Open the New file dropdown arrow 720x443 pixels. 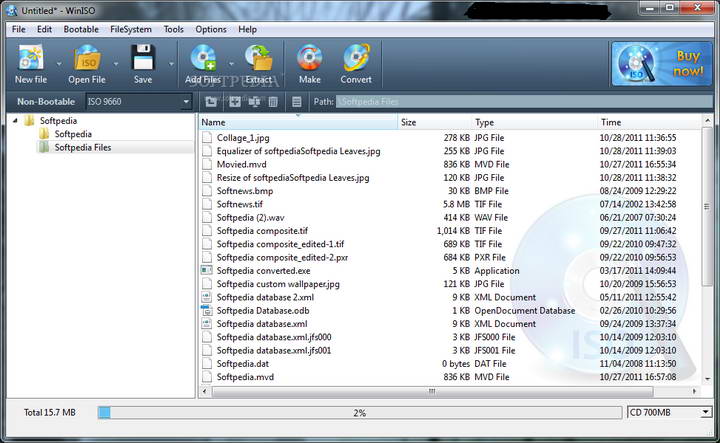59,64
